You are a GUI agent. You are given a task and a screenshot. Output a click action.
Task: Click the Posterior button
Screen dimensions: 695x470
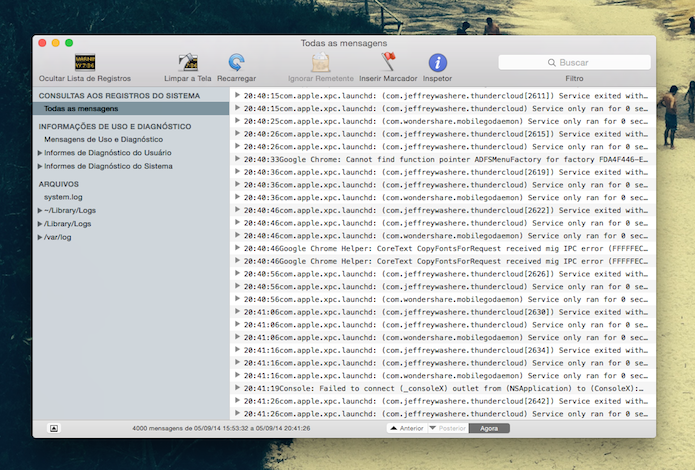[x=448, y=428]
